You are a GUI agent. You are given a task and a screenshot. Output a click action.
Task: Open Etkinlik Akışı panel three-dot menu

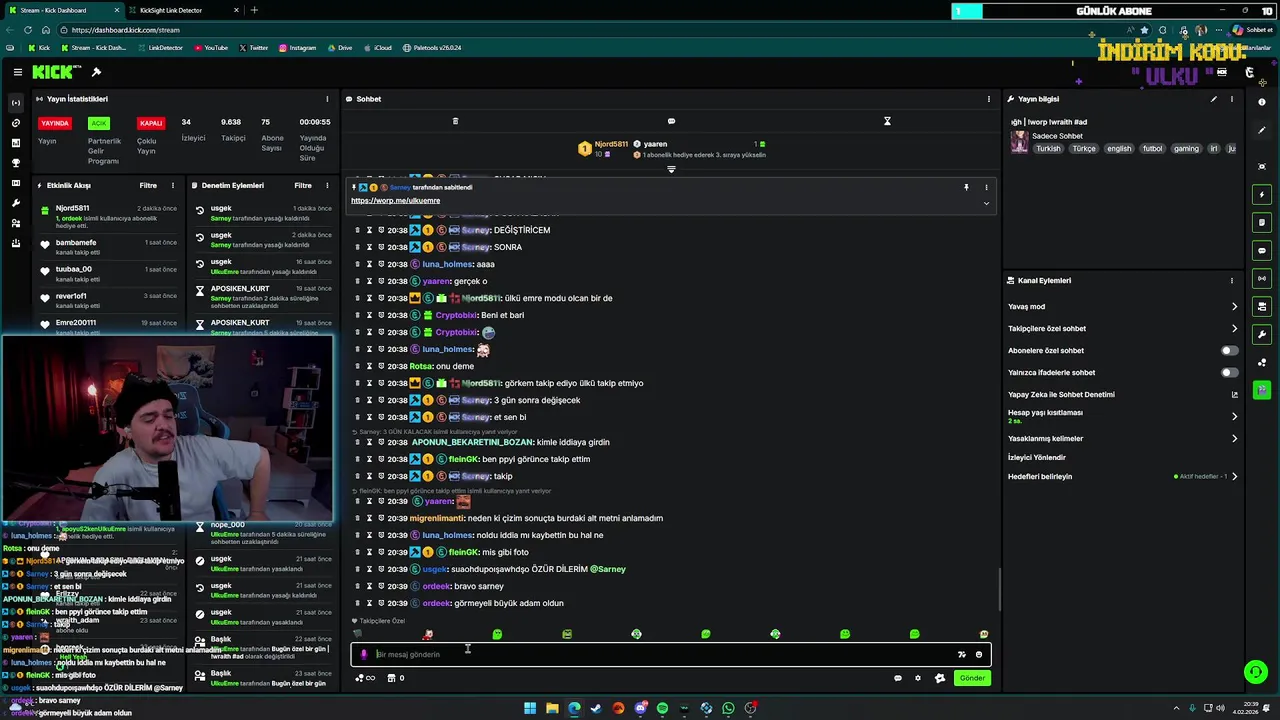(173, 185)
